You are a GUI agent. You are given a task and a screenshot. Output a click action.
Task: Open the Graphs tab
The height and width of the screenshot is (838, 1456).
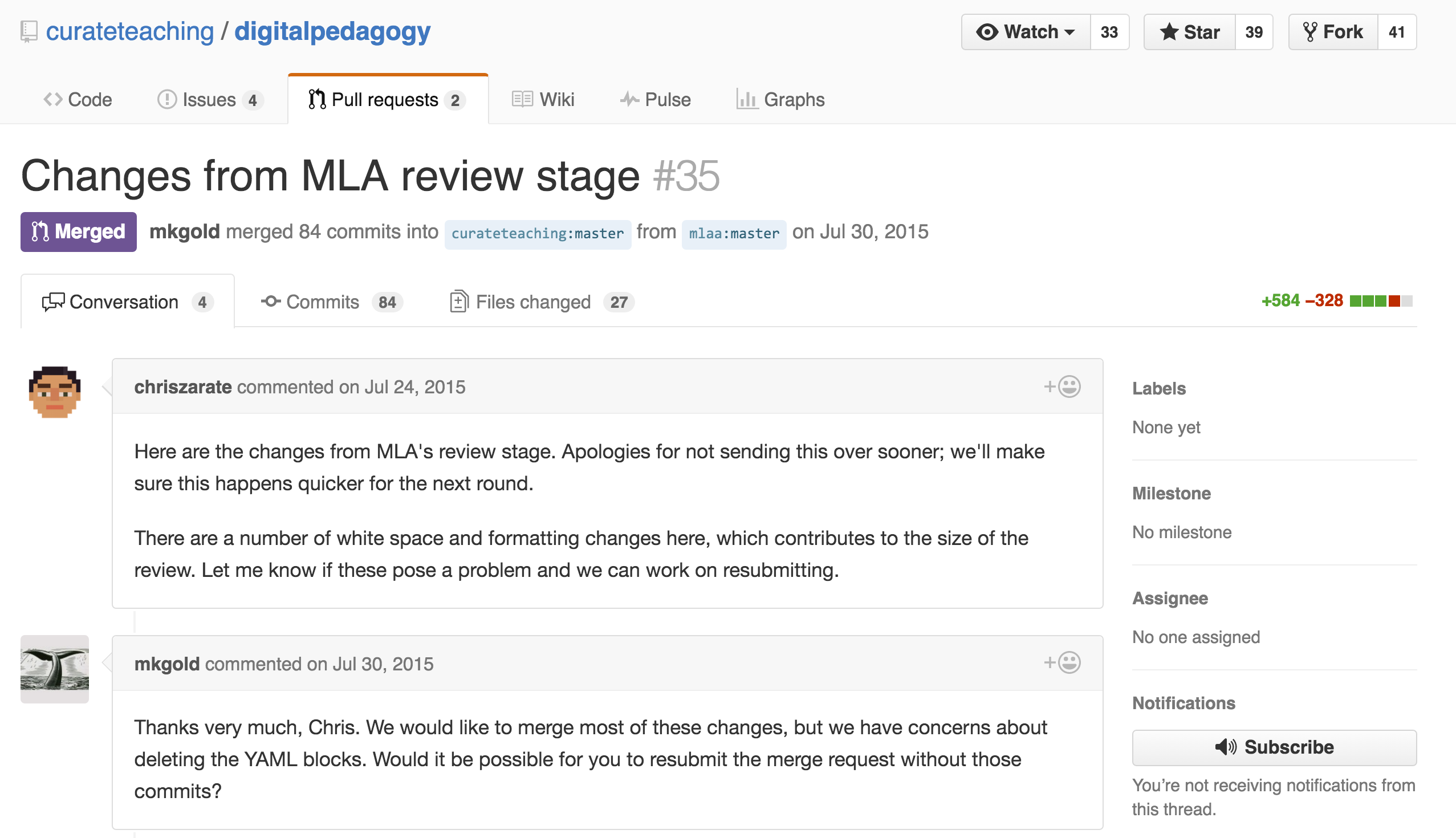tap(780, 100)
